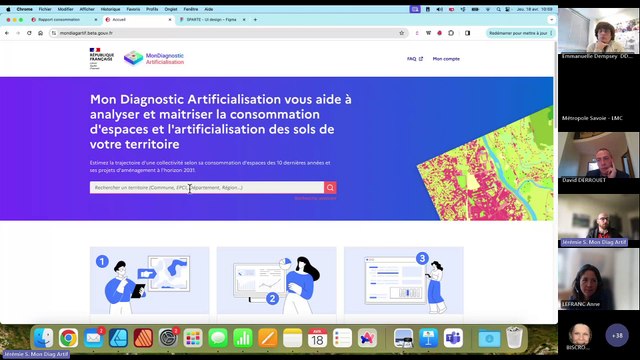Open the Profils menu

(152, 9)
